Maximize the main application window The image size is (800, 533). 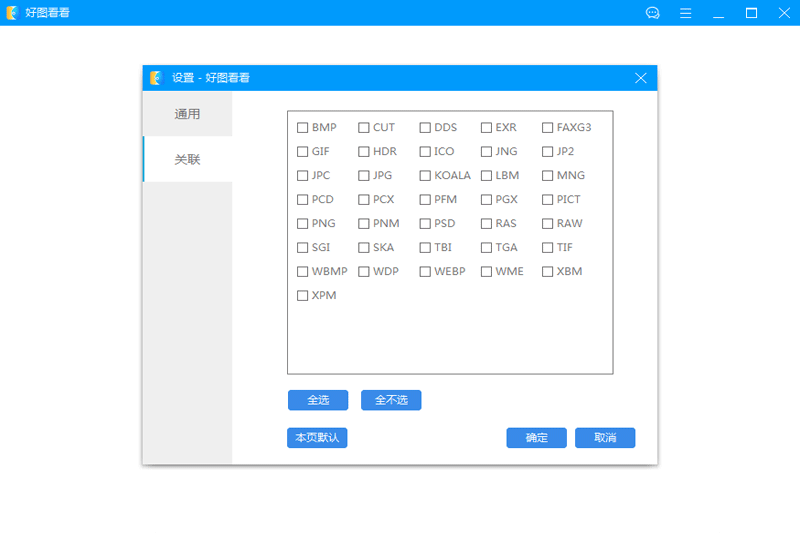pos(751,13)
